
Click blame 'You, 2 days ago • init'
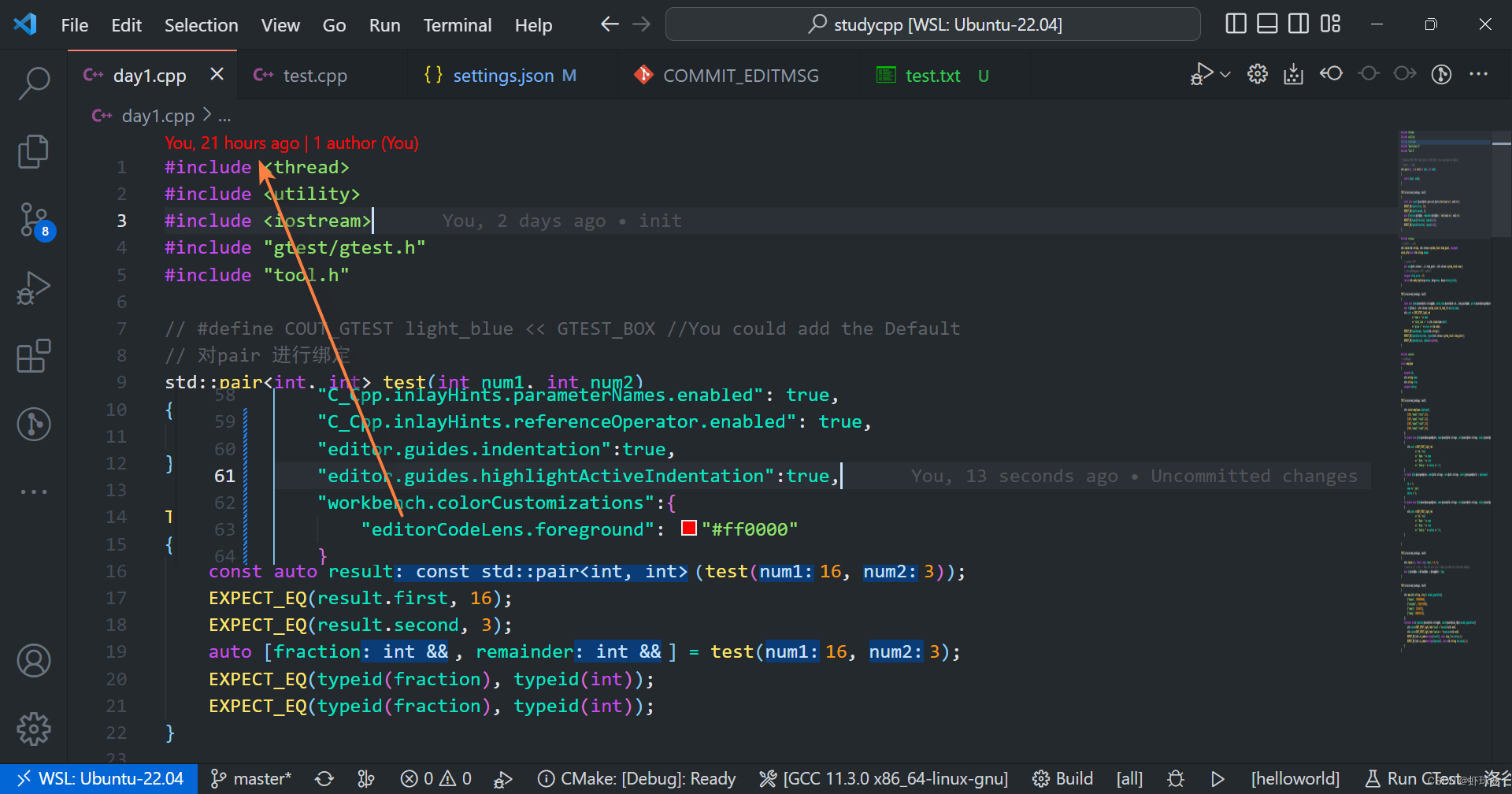(x=561, y=221)
